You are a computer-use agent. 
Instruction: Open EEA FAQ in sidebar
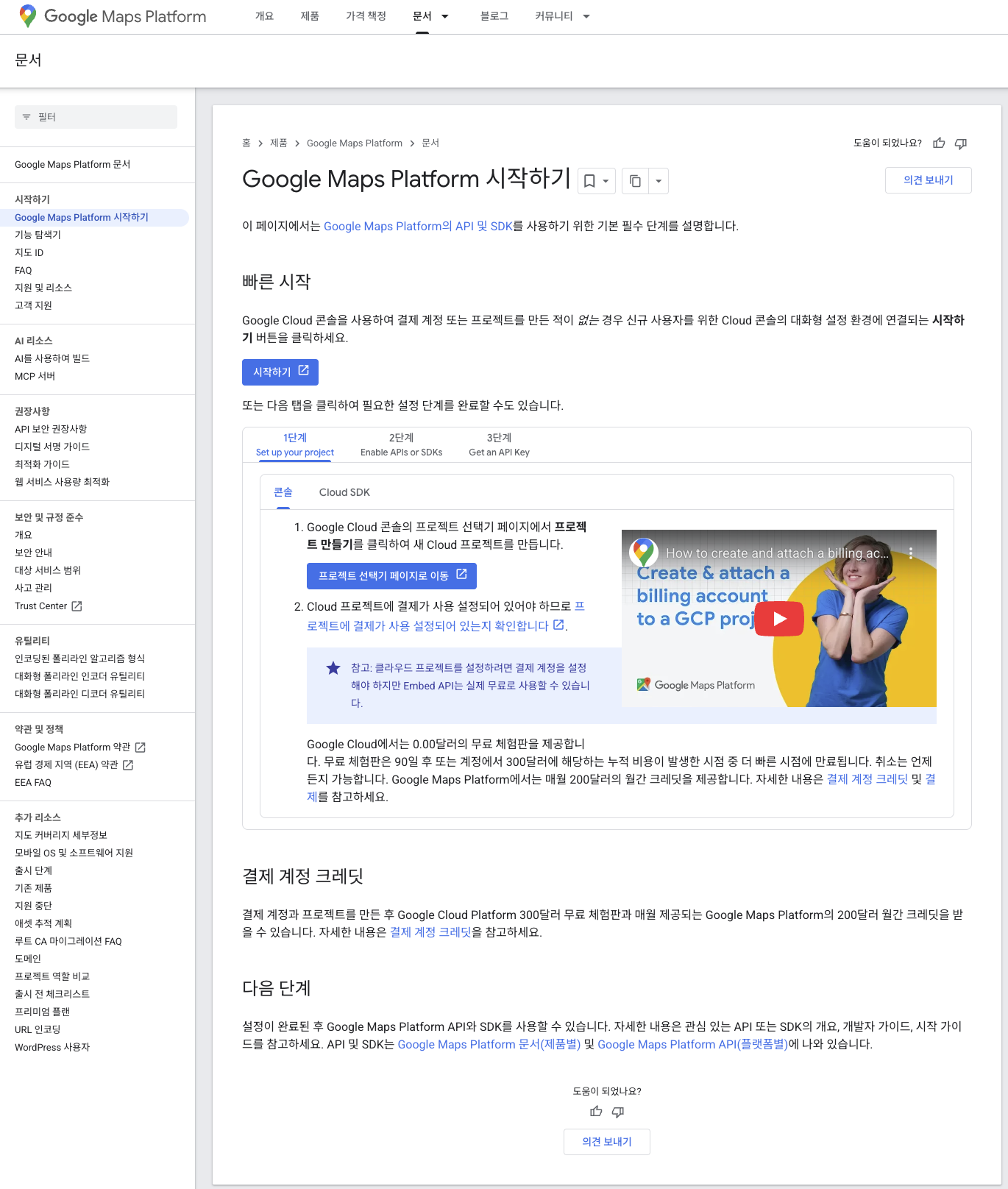(x=33, y=783)
